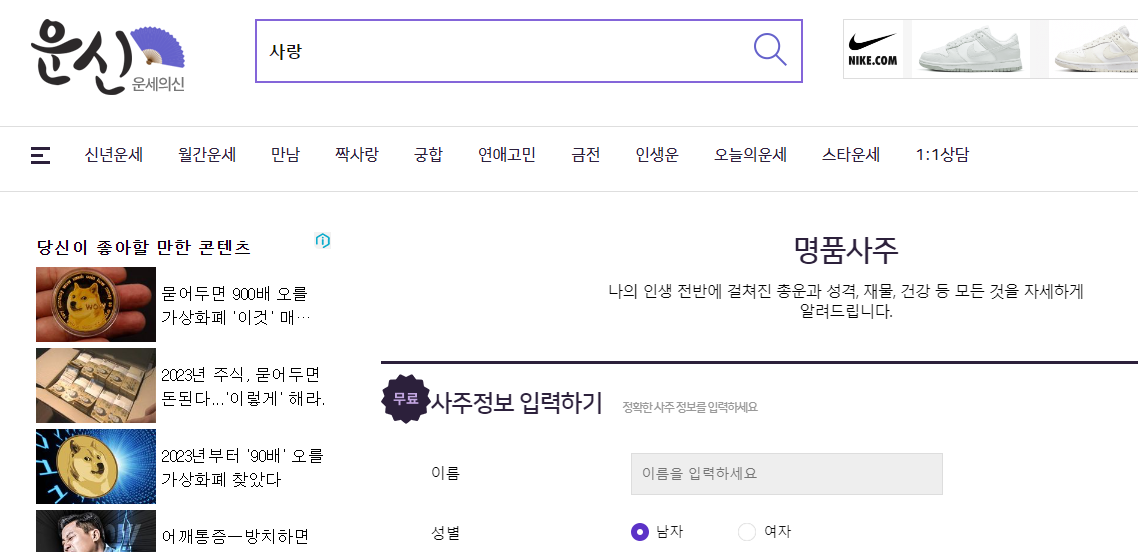Open the 신년운세 menu
Viewport: 1138px width, 552px height.
tap(114, 155)
